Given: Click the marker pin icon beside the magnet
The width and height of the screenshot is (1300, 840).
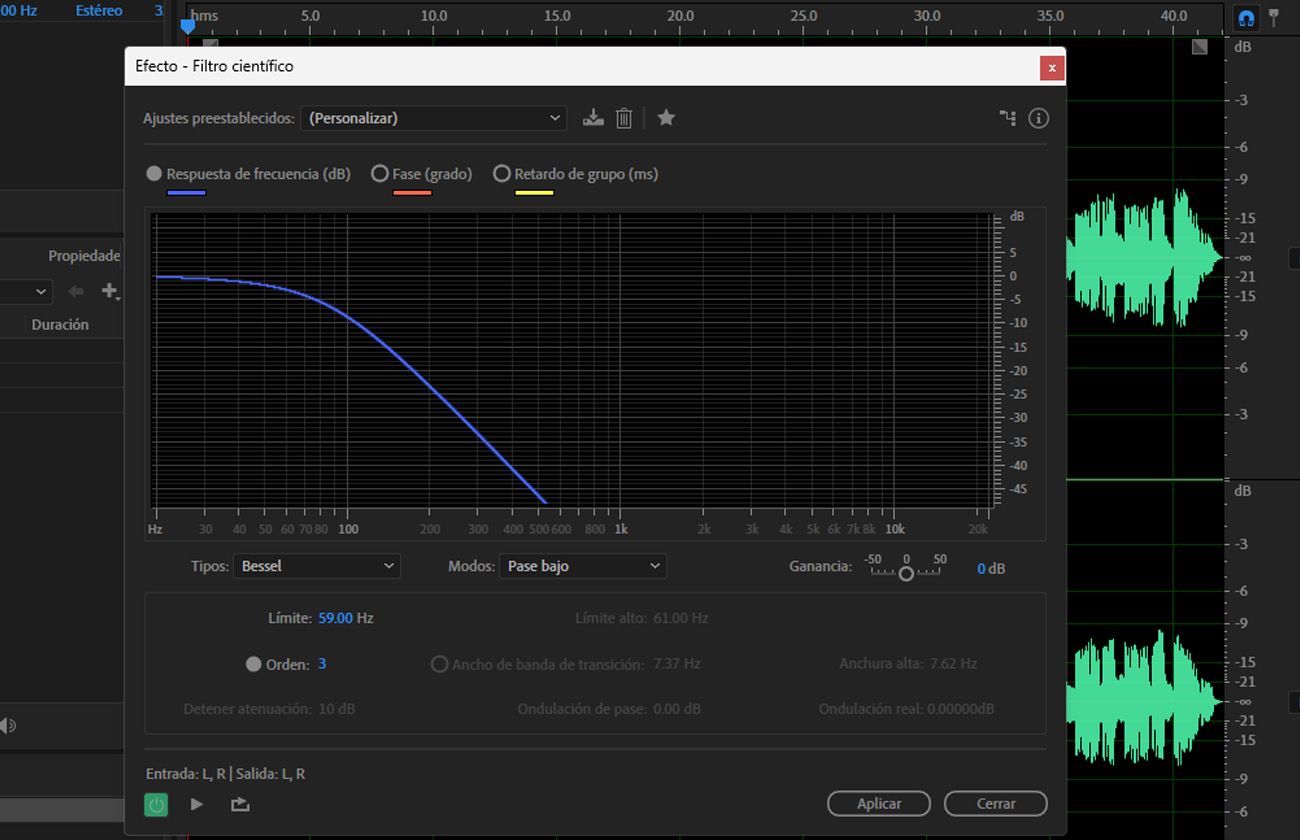Looking at the screenshot, I should 1274,17.
